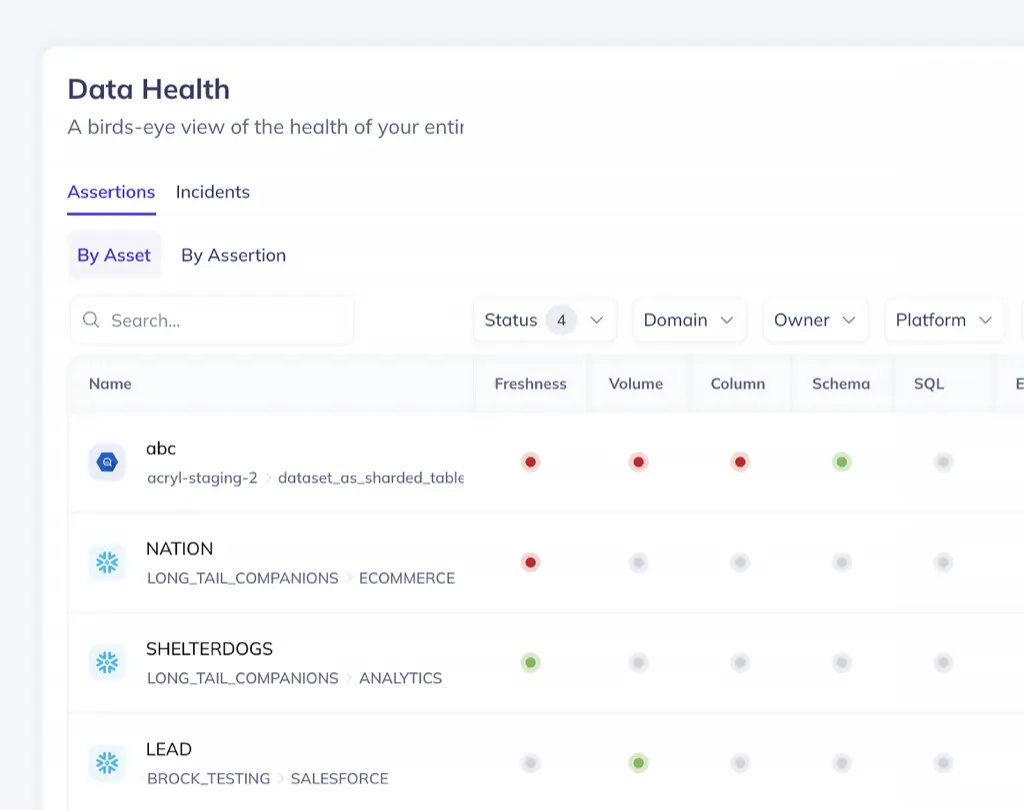The width and height of the screenshot is (1024, 810).
Task: Expand the Domain filter dropdown
Action: pyautogui.click(x=688, y=320)
